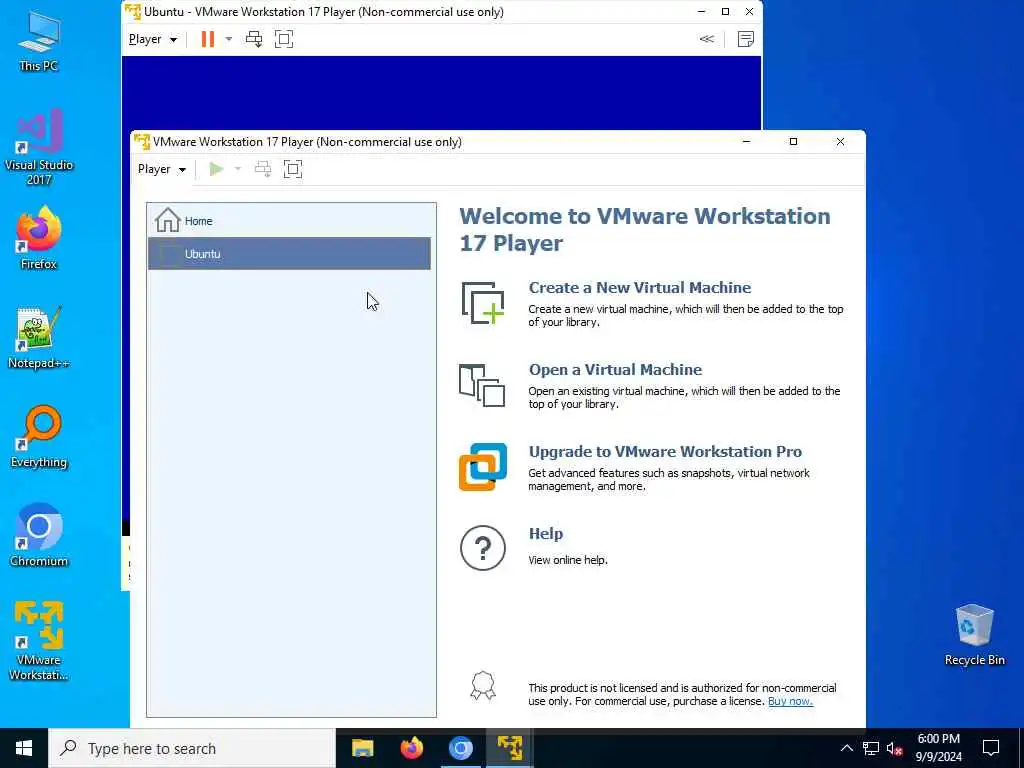Viewport: 1024px width, 768px height.
Task: Close the front VMware Player window
Action: tap(840, 142)
